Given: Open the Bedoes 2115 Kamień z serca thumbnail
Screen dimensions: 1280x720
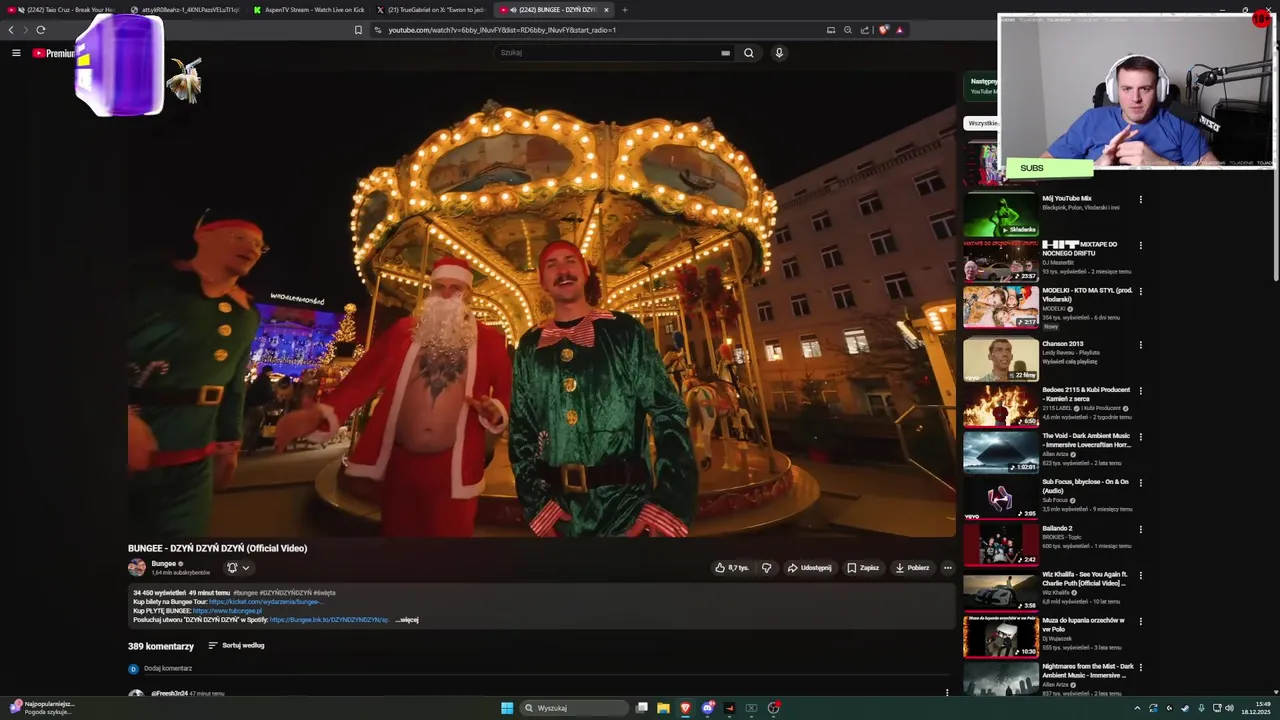Looking at the screenshot, I should click(x=1001, y=405).
